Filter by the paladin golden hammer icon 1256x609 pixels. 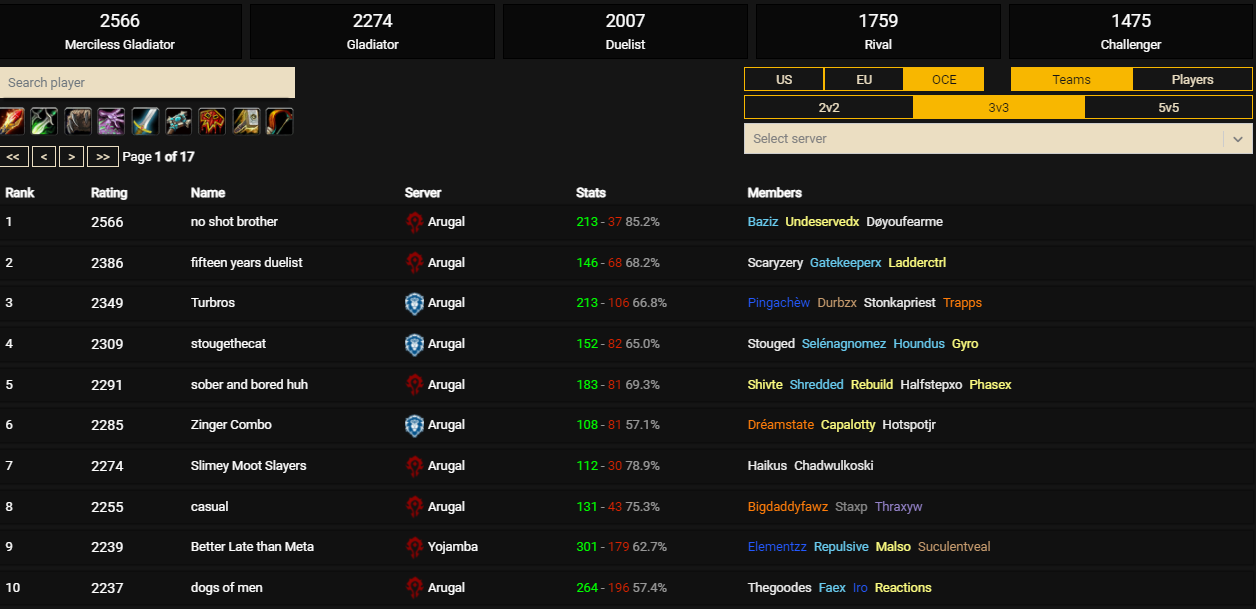(246, 122)
